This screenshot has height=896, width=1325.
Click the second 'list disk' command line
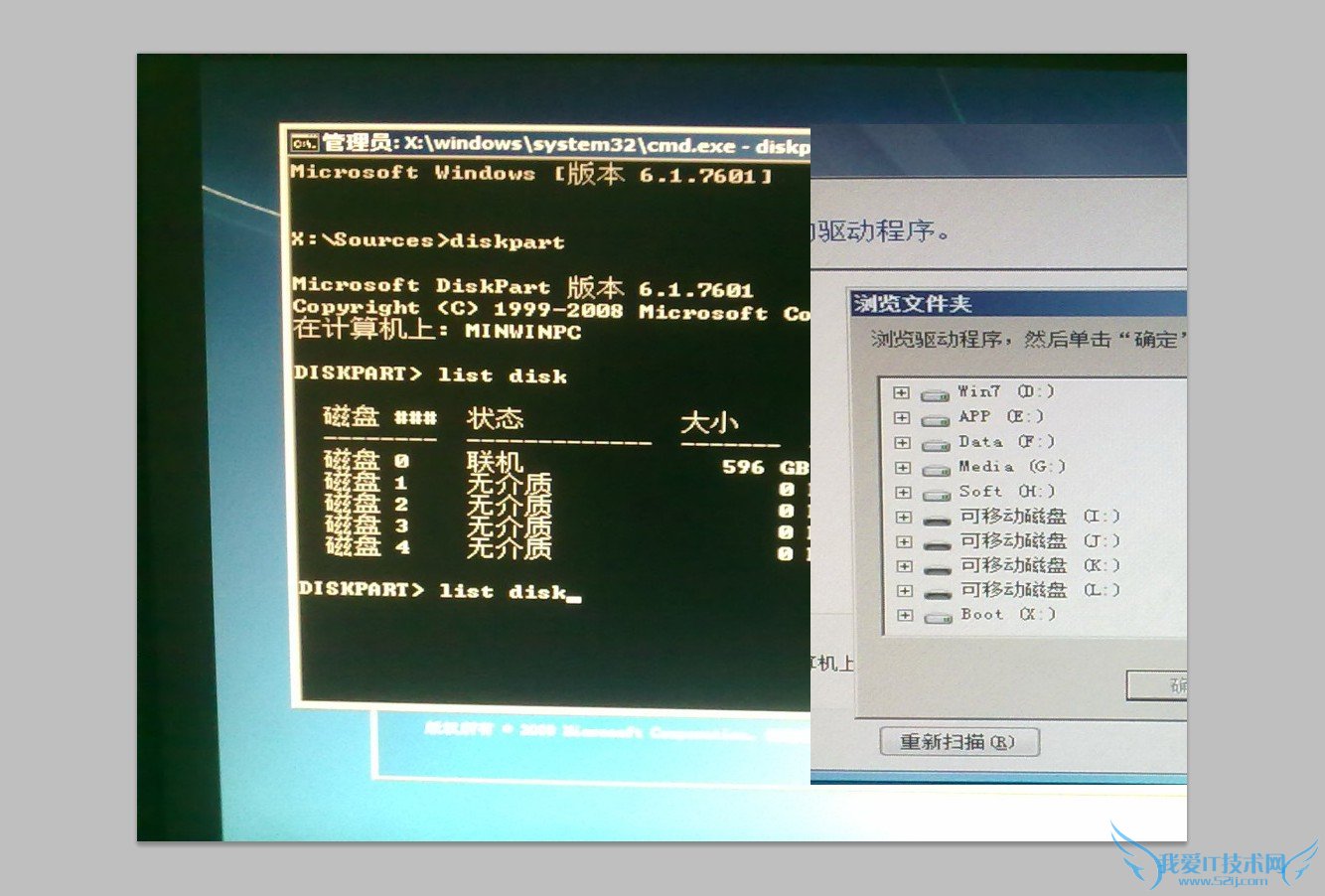(x=439, y=591)
